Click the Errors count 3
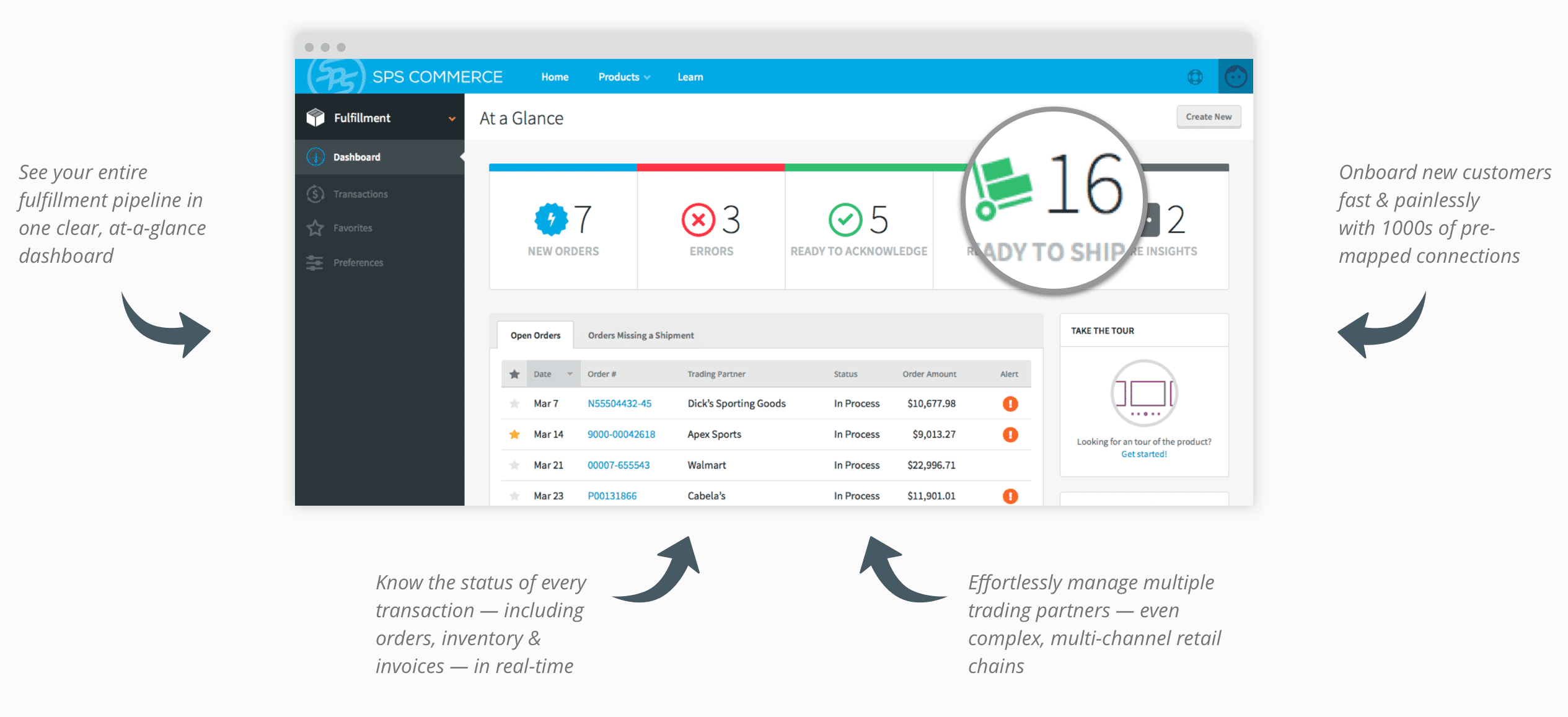The image size is (1568, 717). click(x=731, y=219)
